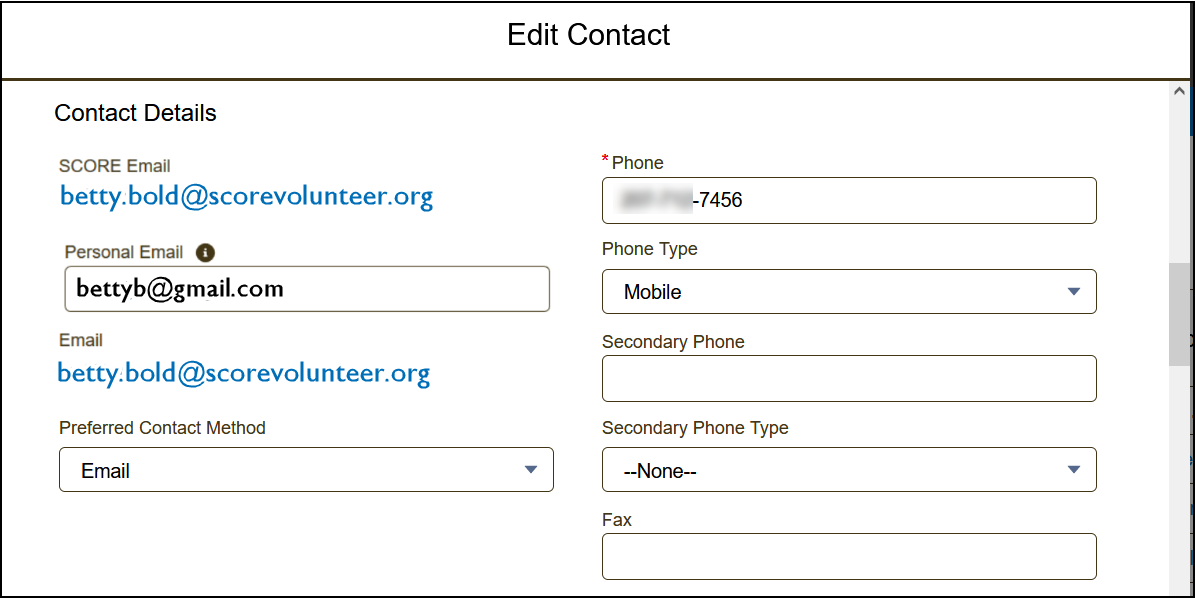Click the scrollbar up arrow
The height and width of the screenshot is (598, 1195).
[x=1179, y=91]
